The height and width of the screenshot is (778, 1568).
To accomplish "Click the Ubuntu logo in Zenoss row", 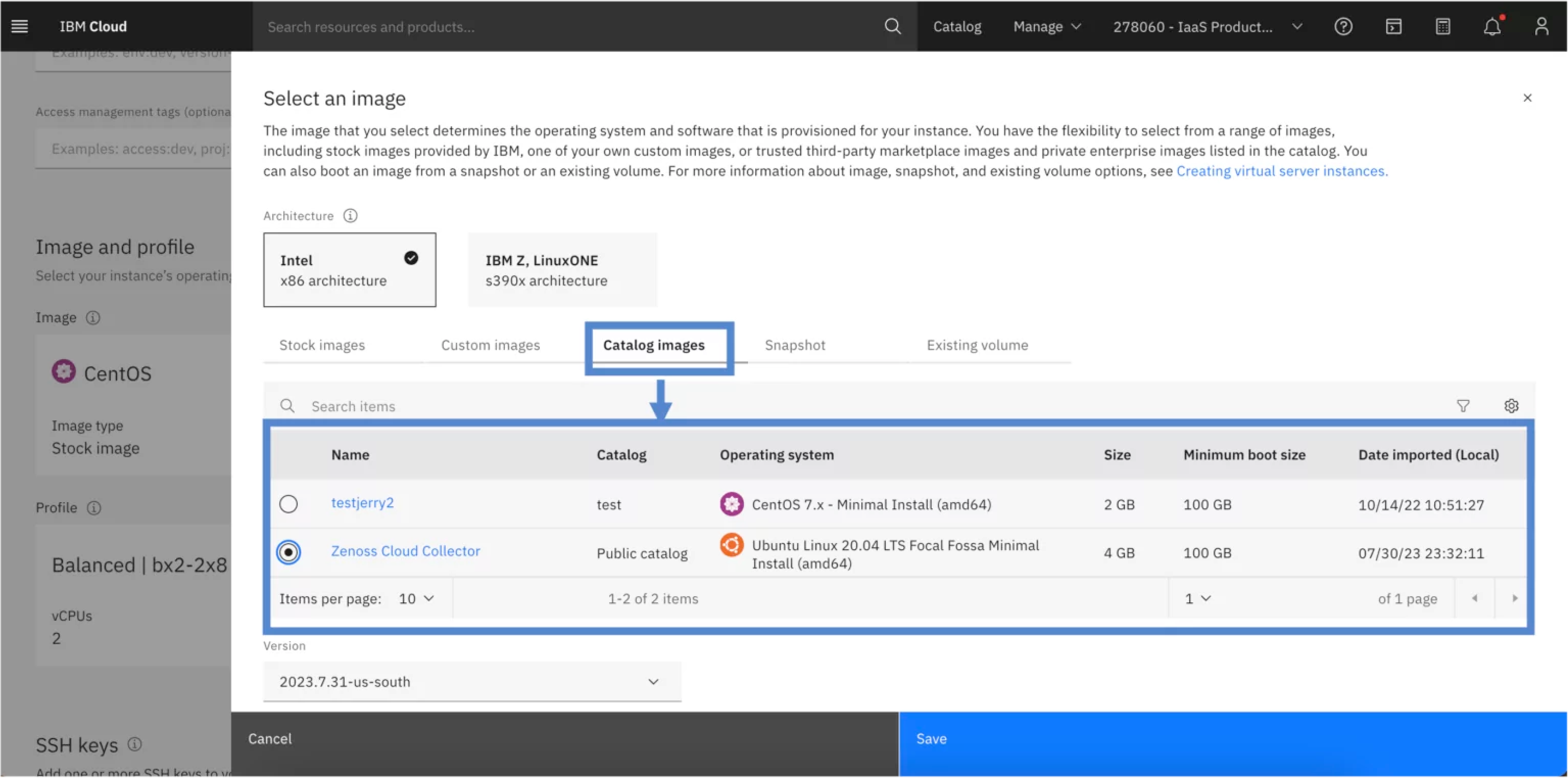I will (x=732, y=544).
